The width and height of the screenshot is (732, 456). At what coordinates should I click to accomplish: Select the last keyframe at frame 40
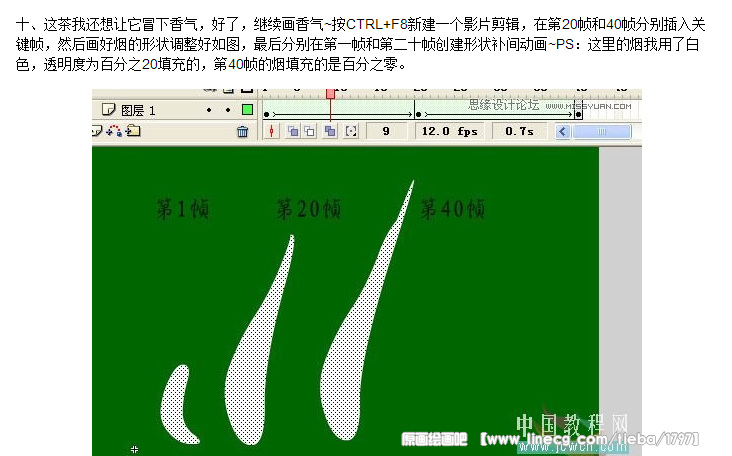tap(578, 114)
